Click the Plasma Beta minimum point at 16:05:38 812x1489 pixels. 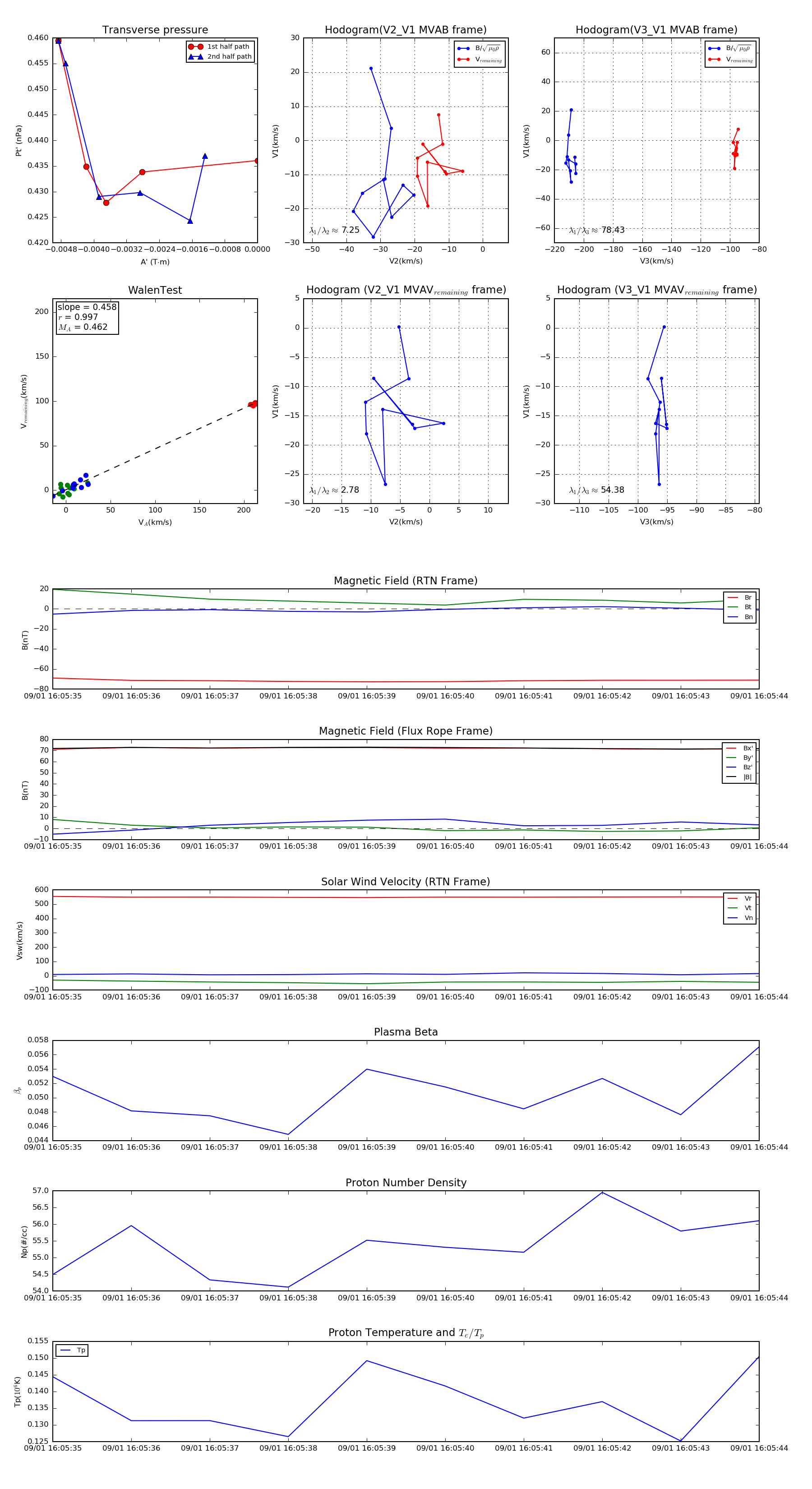point(288,1135)
